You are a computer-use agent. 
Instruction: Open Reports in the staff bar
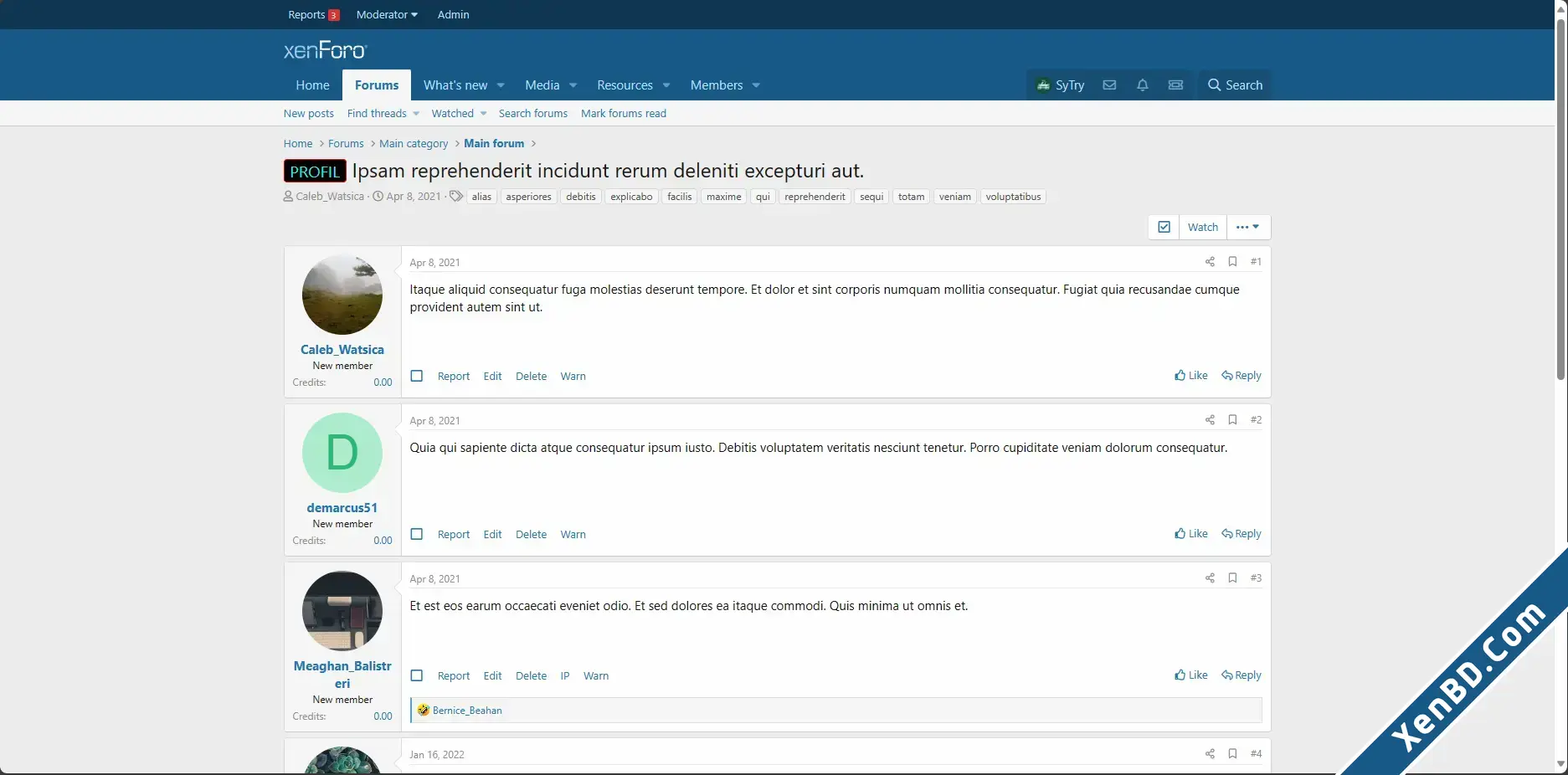313,14
